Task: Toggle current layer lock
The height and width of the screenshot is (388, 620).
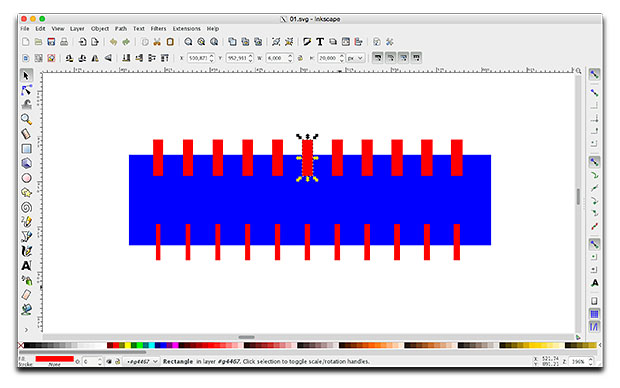Action: coord(117,362)
